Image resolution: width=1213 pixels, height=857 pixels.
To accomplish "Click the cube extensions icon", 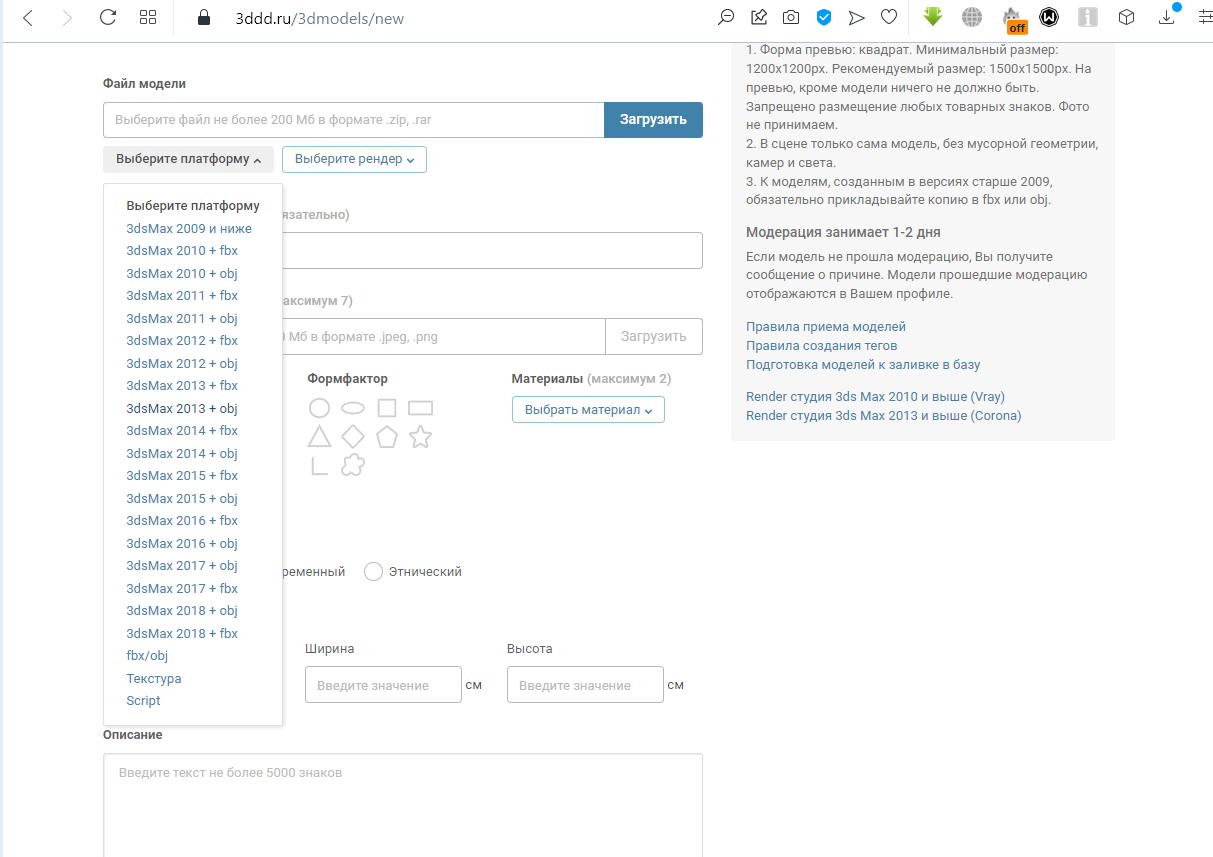I will 1126,17.
